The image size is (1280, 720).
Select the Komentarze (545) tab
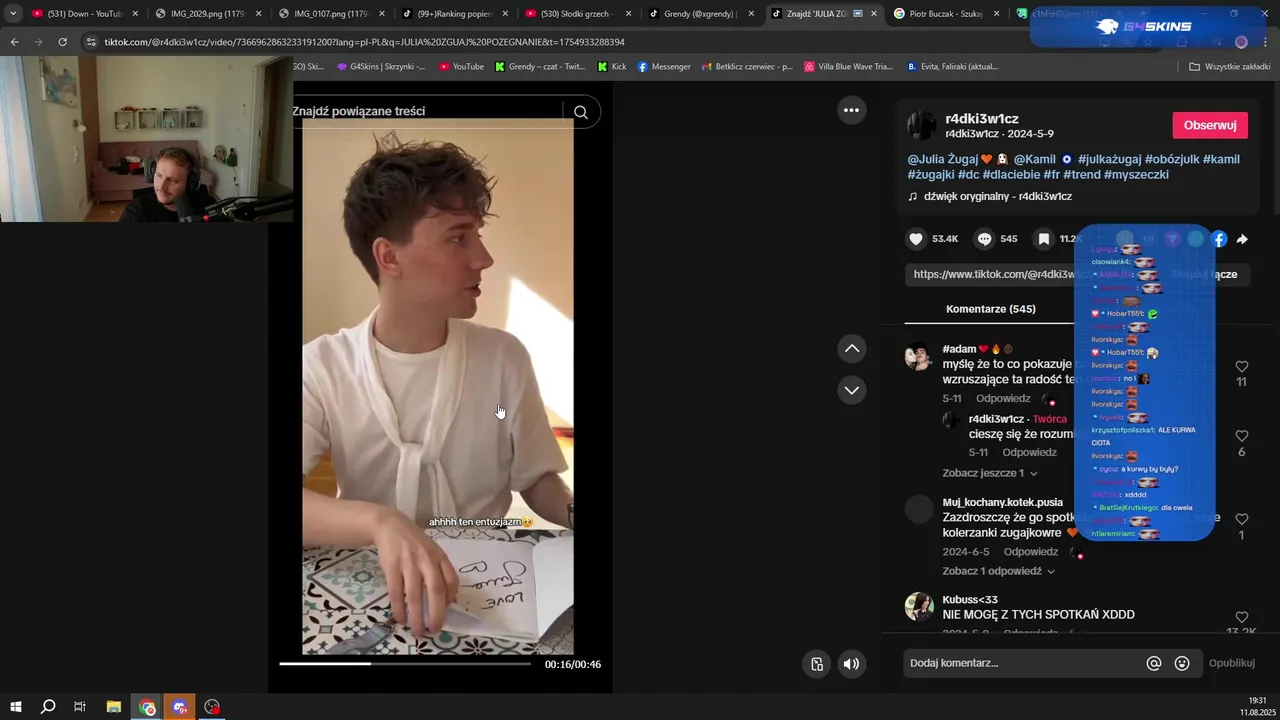(x=991, y=309)
